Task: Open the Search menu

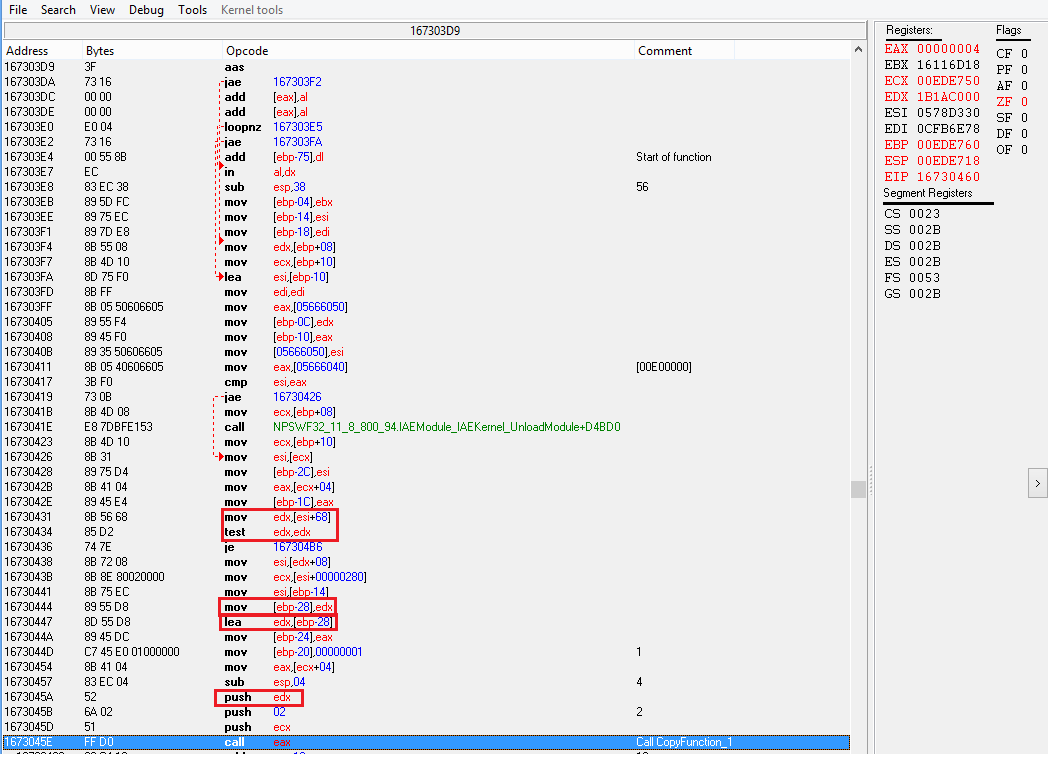Action: (x=58, y=10)
